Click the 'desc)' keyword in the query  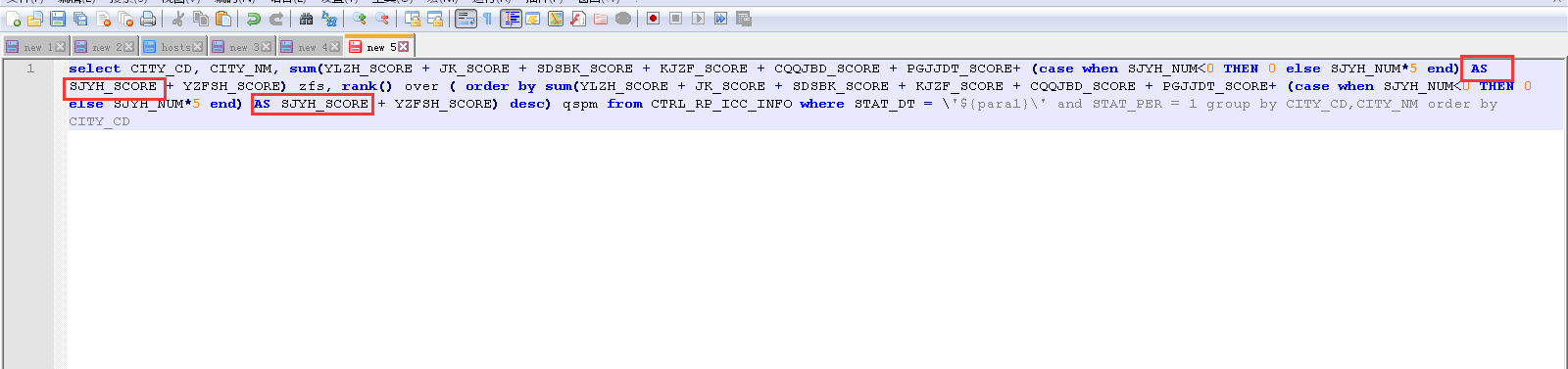(x=530, y=104)
